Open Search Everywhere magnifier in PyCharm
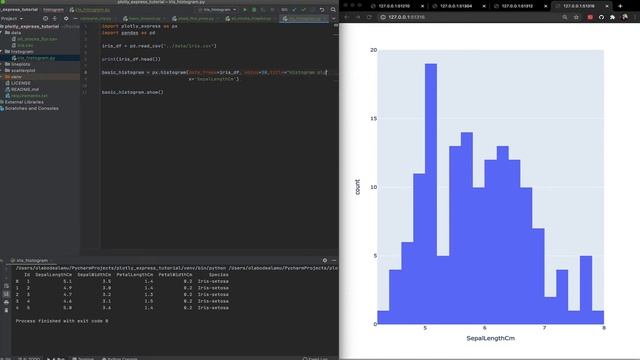640x360 pixels. (333, 9)
